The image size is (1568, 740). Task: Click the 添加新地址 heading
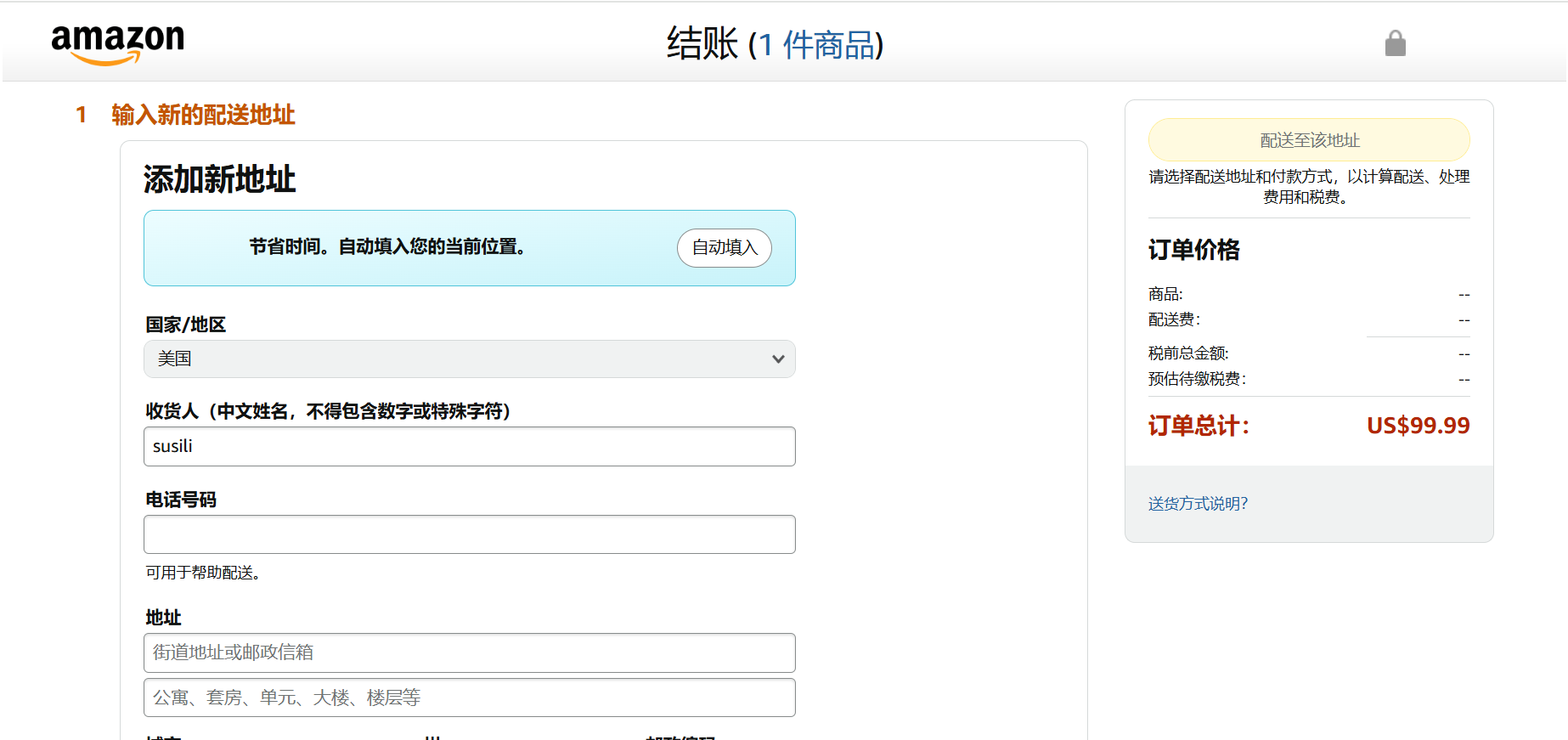pos(219,179)
